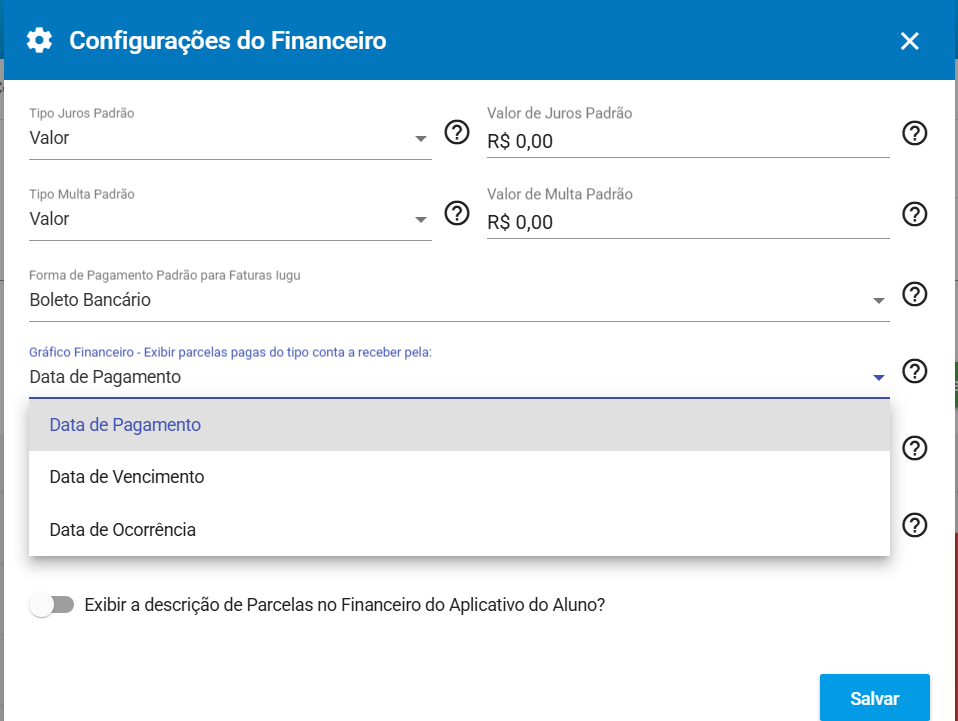The height and width of the screenshot is (721, 958).
Task: Open Forma de Pagamento Padrão dropdown
Action: 878,300
